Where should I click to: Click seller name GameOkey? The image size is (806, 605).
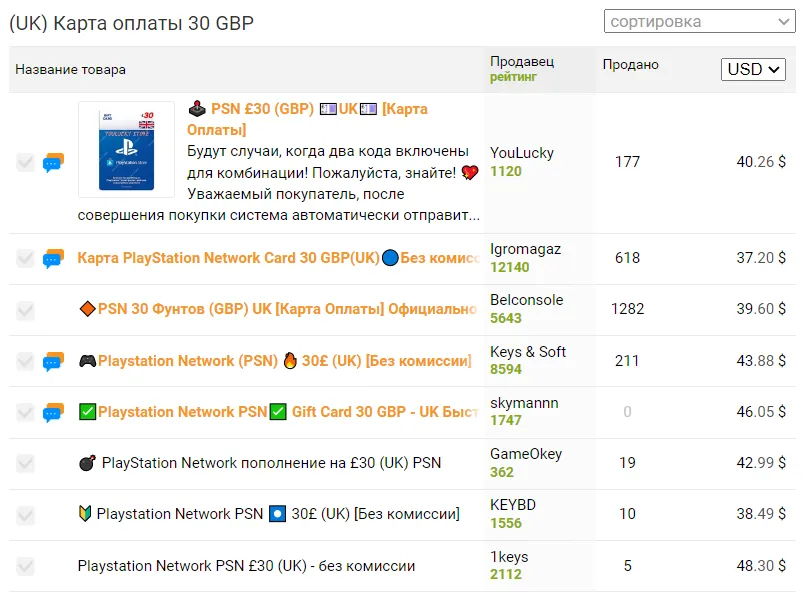(x=526, y=454)
